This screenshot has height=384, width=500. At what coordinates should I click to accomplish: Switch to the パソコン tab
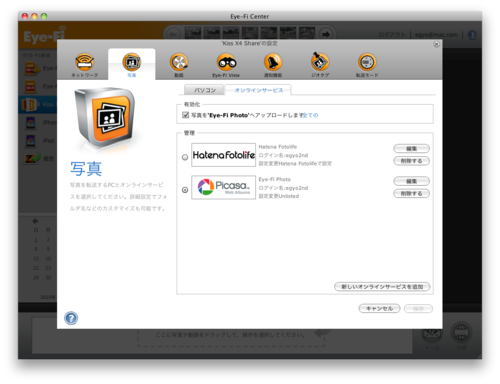click(205, 90)
